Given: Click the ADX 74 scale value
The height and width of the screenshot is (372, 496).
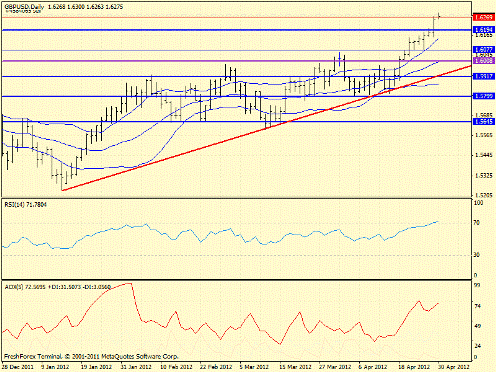Looking at the screenshot, I should point(477,306).
